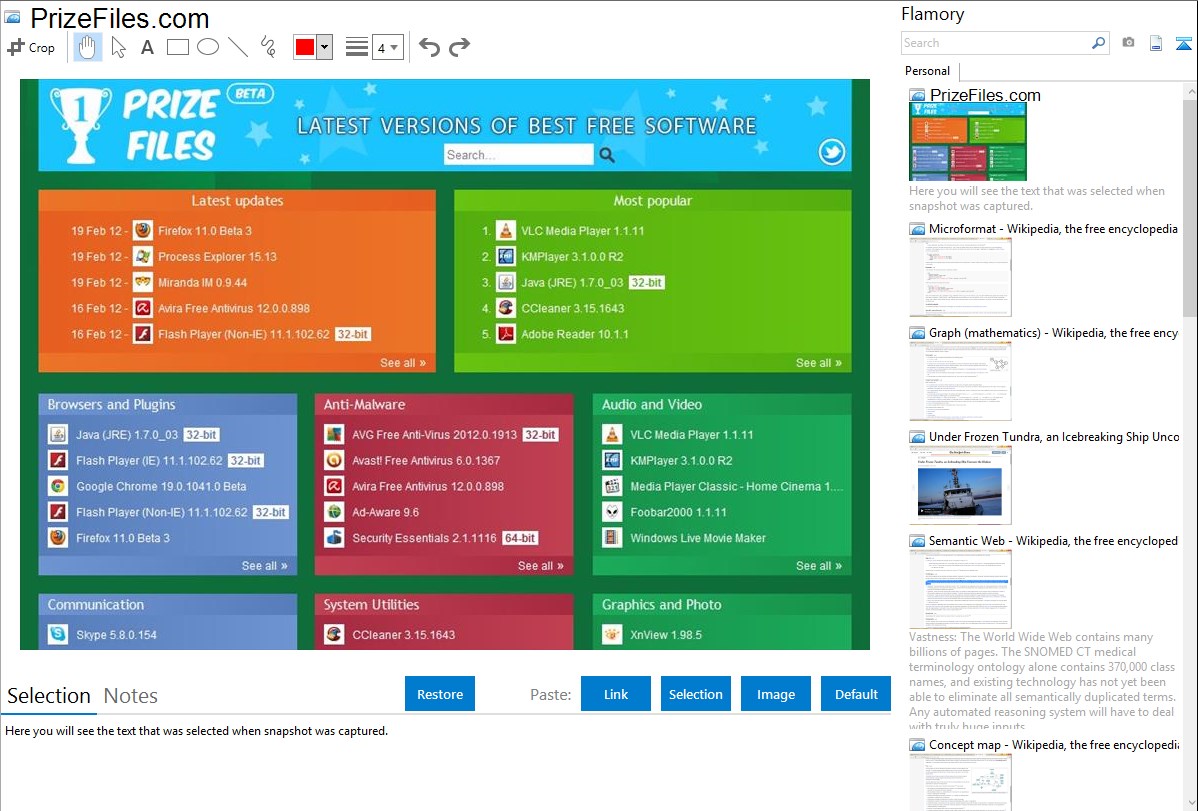The height and width of the screenshot is (811, 1198).
Task: Click the Paste Selection button
Action: click(695, 694)
